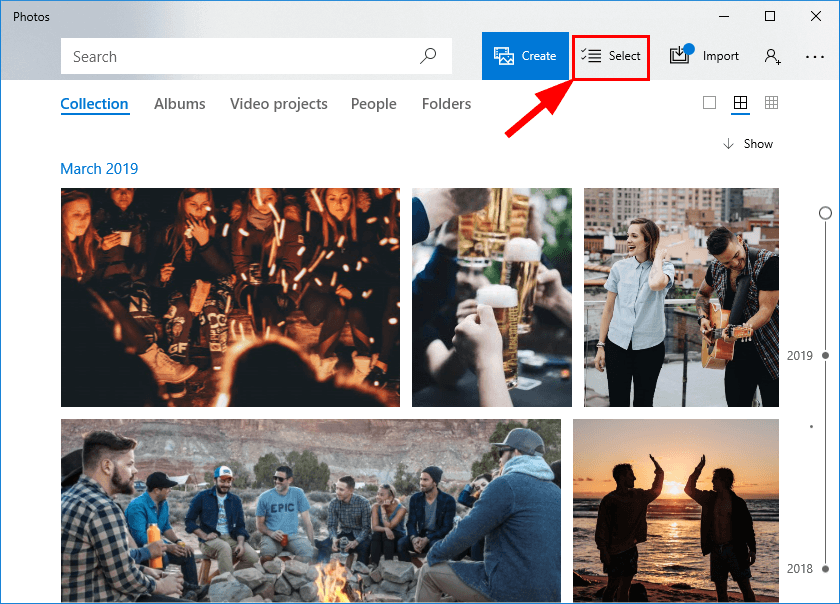This screenshot has height=604, width=840.
Task: Switch to the Collection tab
Action: tap(94, 103)
